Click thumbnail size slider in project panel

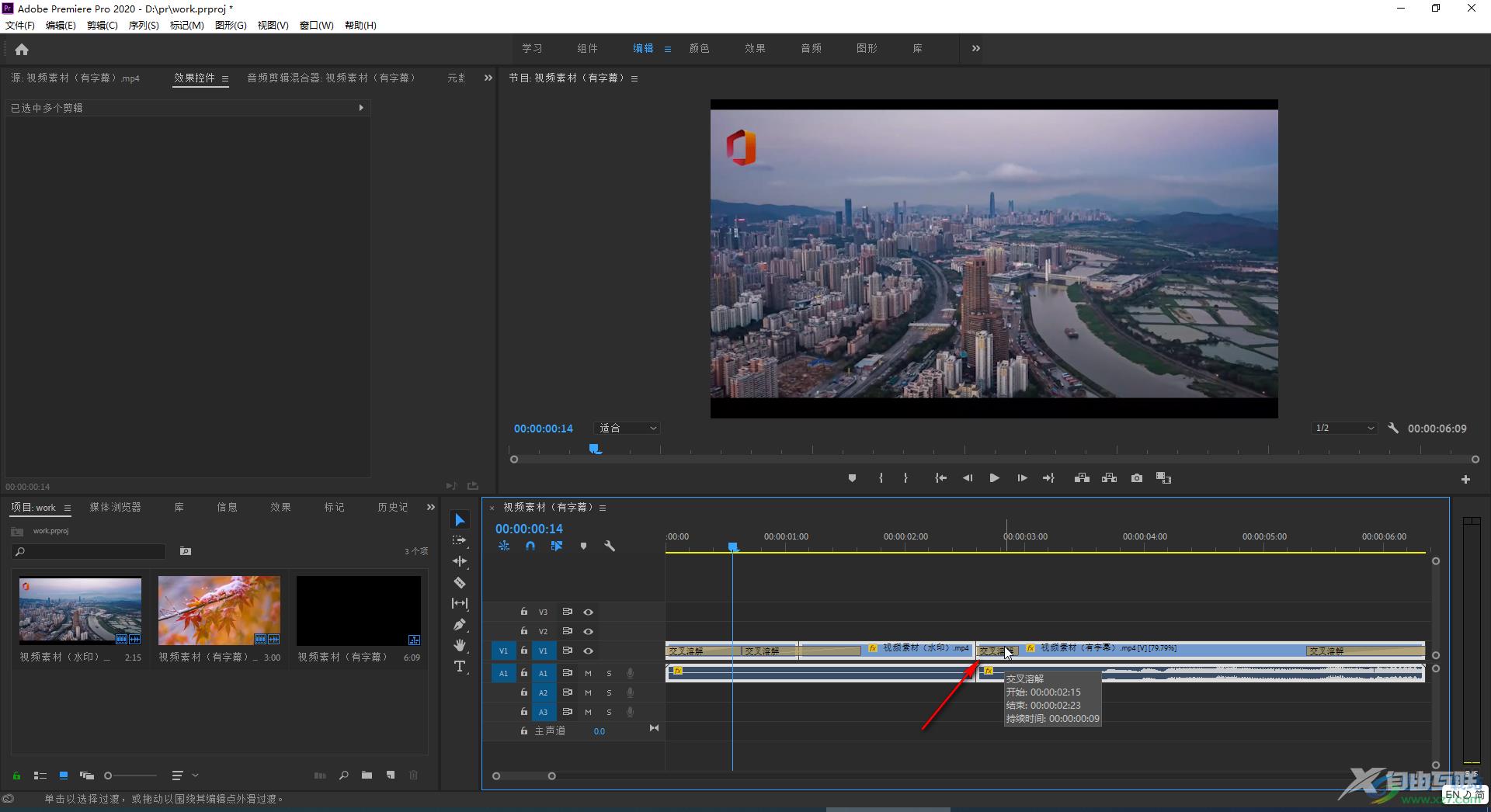[x=109, y=776]
